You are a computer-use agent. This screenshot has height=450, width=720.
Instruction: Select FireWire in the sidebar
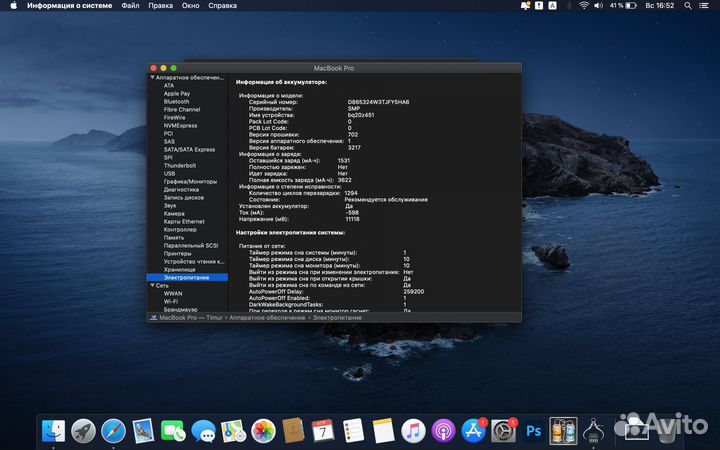[x=174, y=118]
